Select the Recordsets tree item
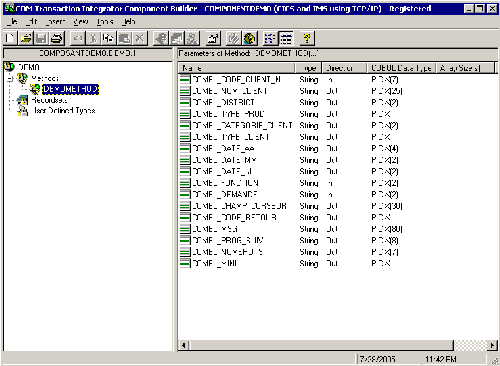Screen dimensions: 500x366 (49, 100)
